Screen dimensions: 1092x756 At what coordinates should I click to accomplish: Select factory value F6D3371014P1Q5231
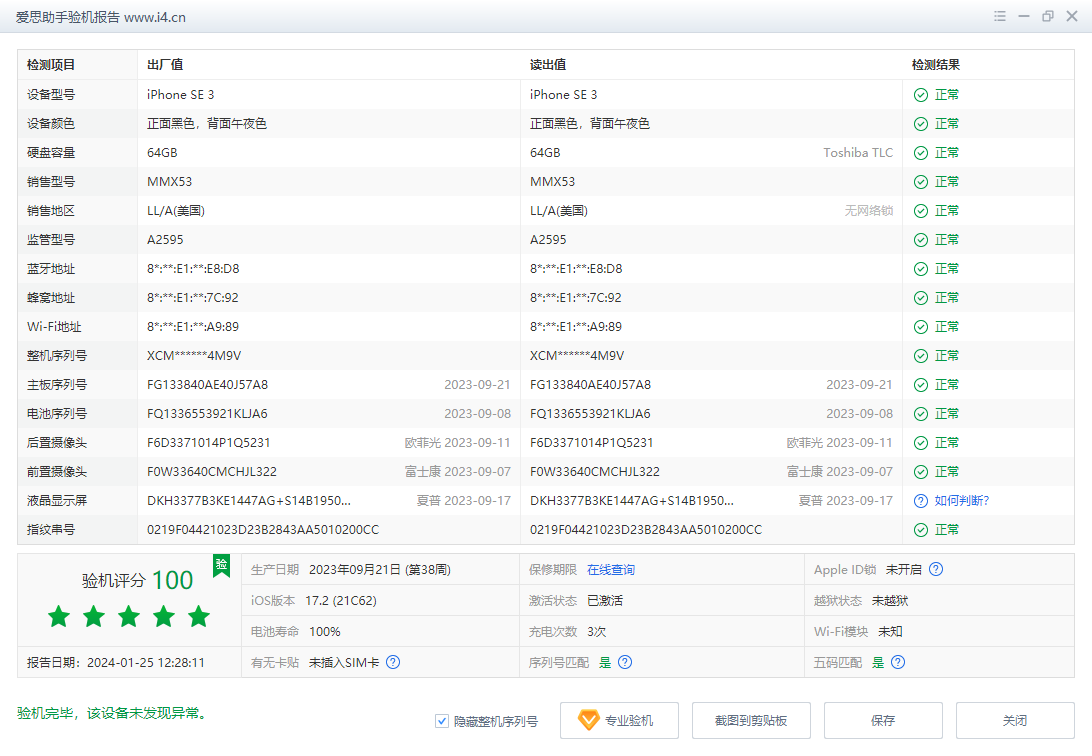208,443
